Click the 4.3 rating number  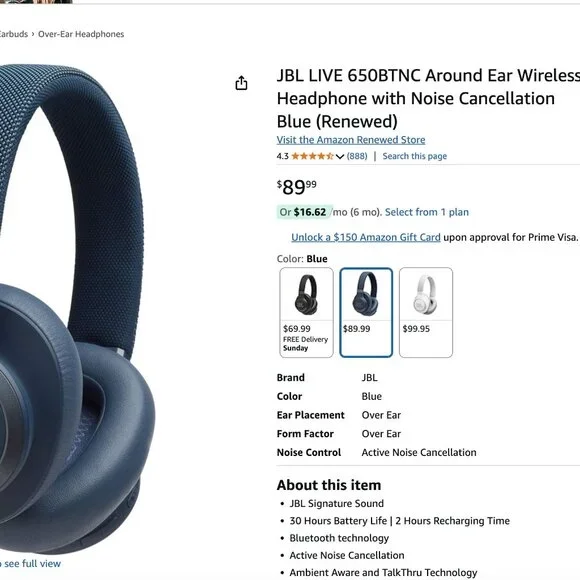[283, 156]
